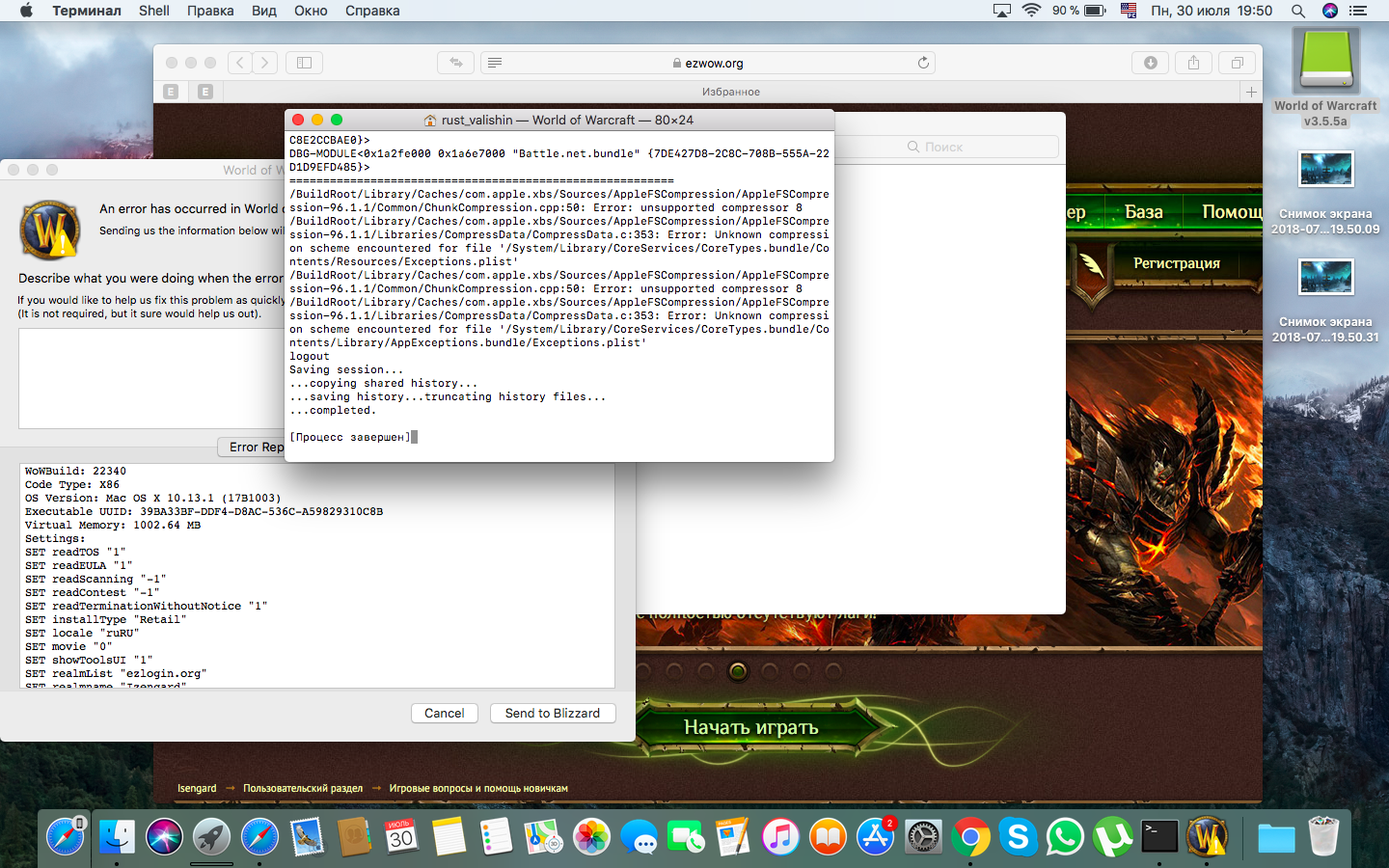
Task: Launch Google Chrome from the dock
Action: [x=970, y=837]
